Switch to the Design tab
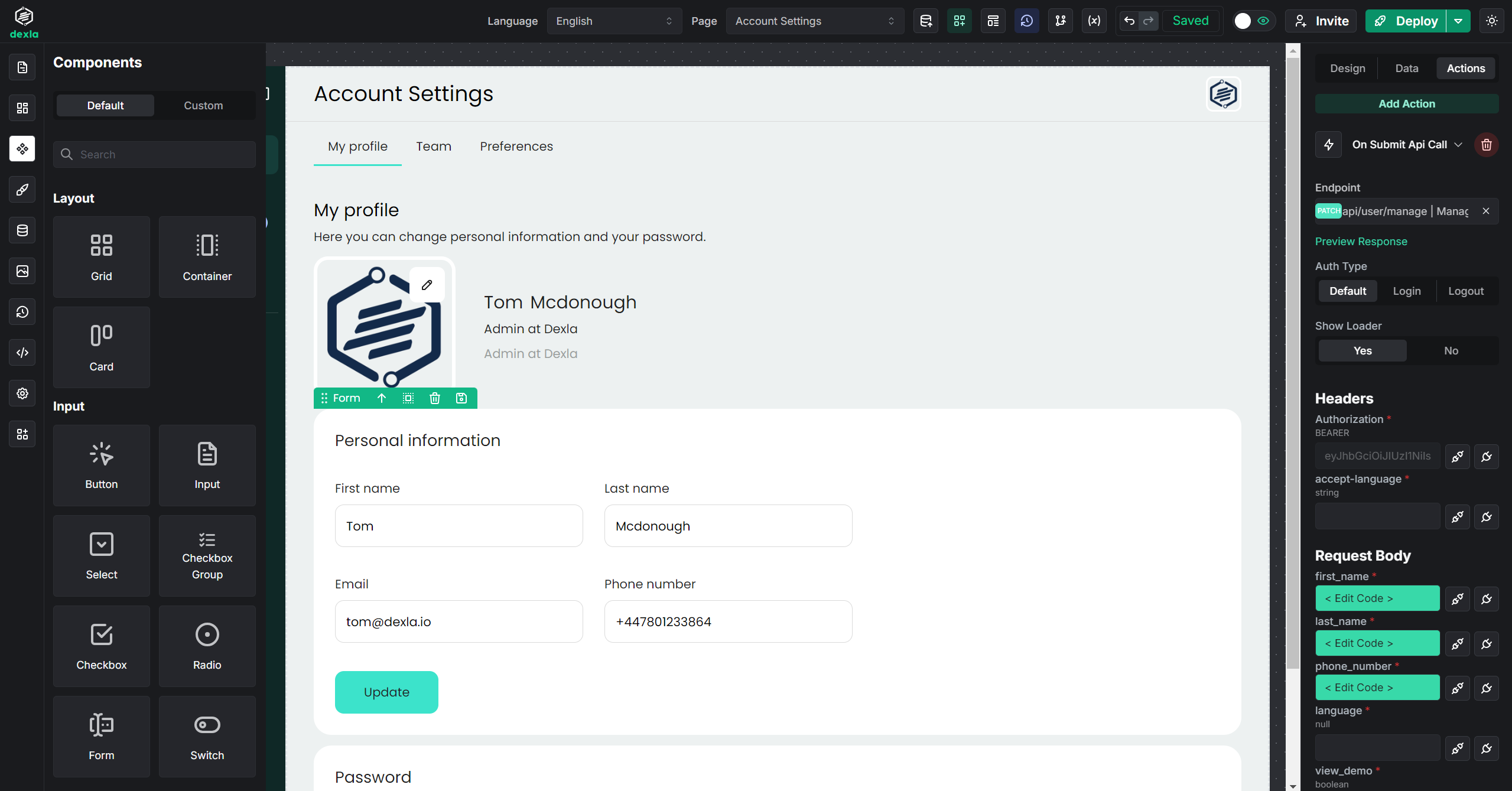 point(1347,69)
